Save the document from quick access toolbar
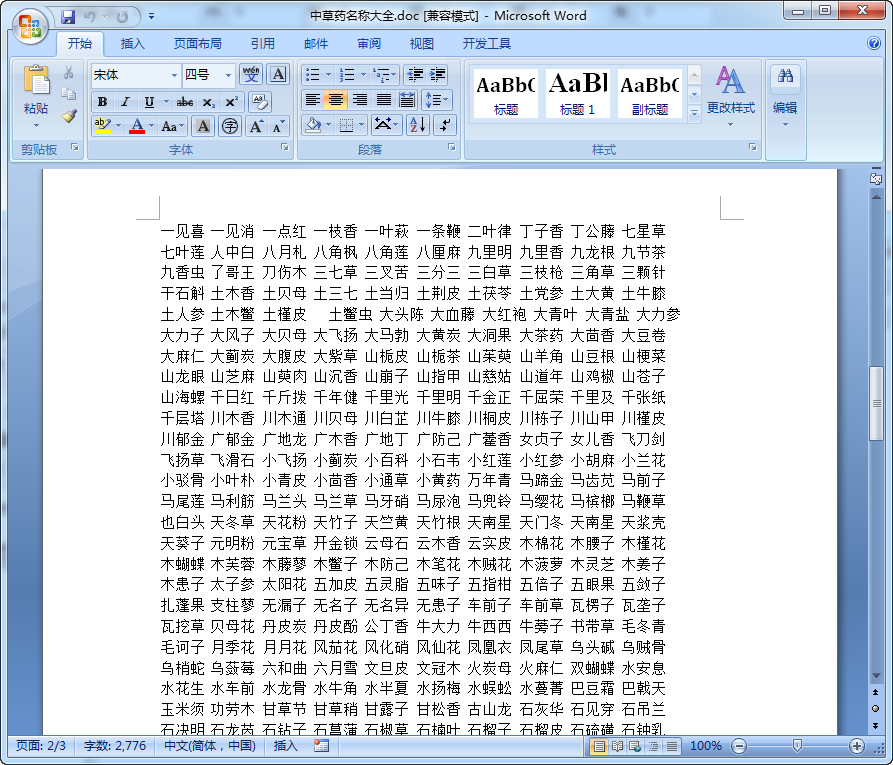The width and height of the screenshot is (893, 765). [68, 17]
